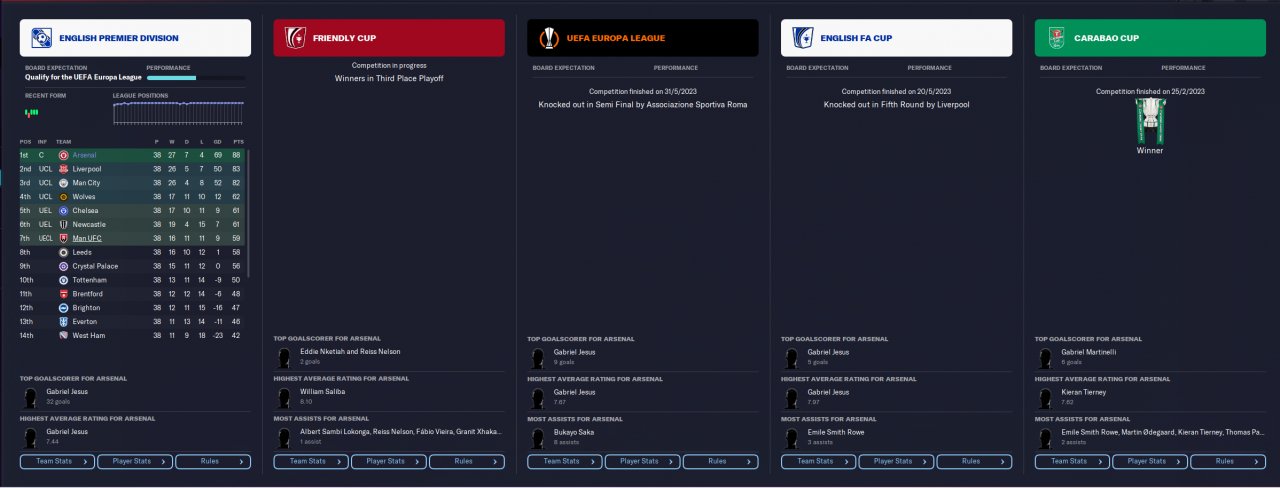
Task: Open the Friendly Cup header
Action: pos(389,38)
